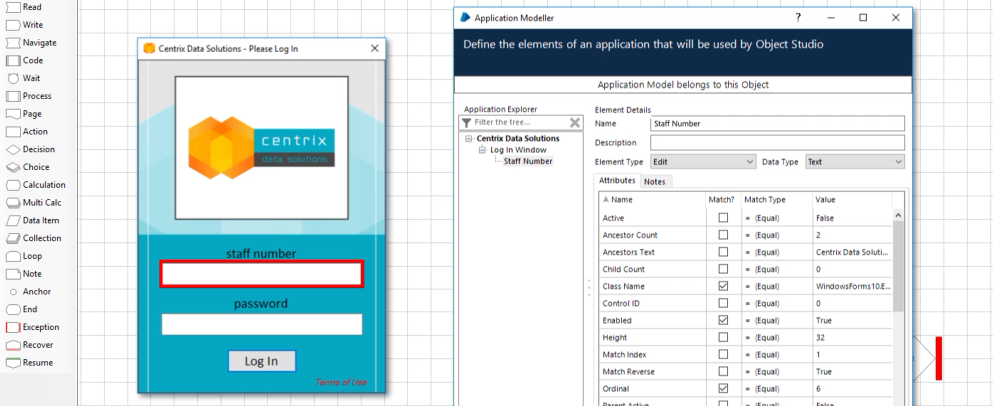Toggle Match checkbox for Ancestor Count

(x=723, y=234)
